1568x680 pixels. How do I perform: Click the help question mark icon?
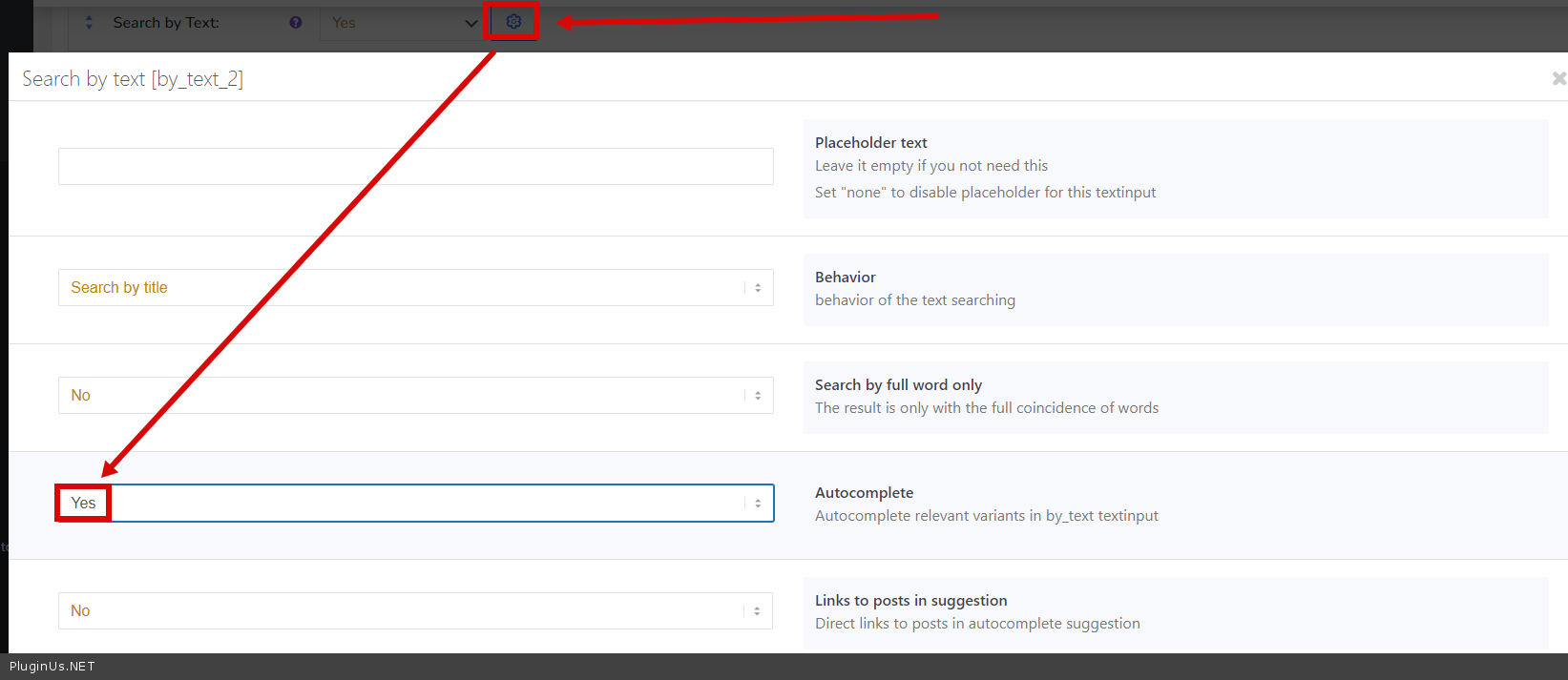click(x=296, y=22)
